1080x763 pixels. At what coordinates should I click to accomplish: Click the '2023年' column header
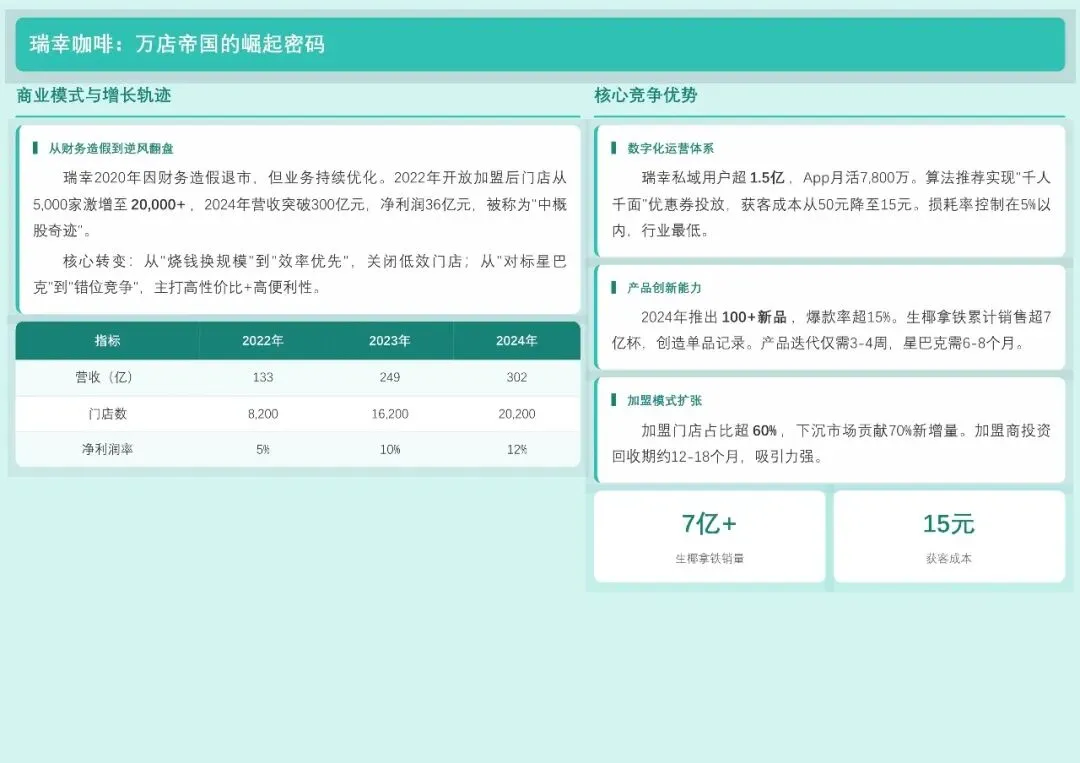(x=389, y=341)
